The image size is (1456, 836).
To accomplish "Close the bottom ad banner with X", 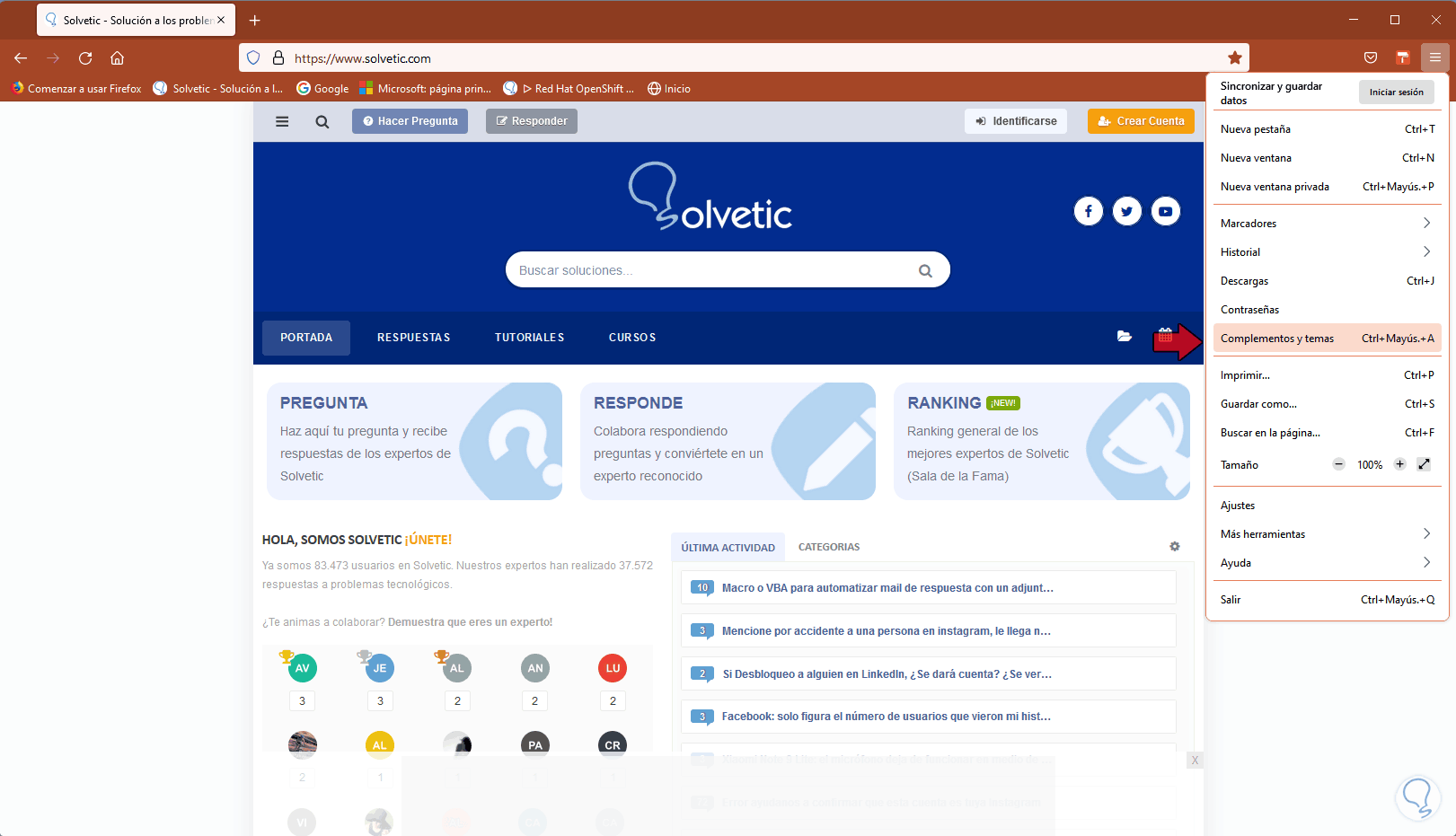I will tap(1195, 761).
